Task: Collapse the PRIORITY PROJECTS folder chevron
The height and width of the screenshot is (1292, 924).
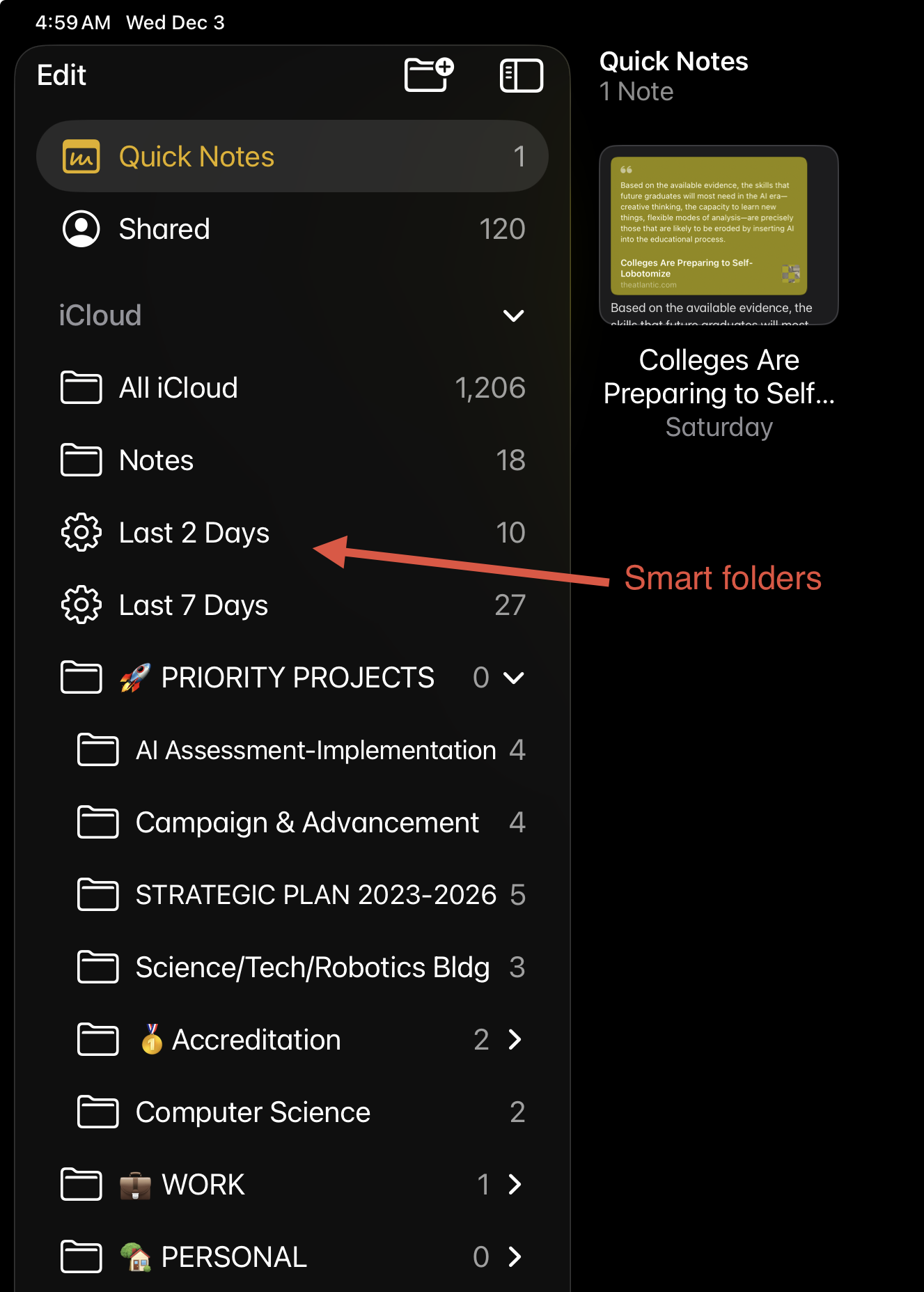Action: (514, 678)
